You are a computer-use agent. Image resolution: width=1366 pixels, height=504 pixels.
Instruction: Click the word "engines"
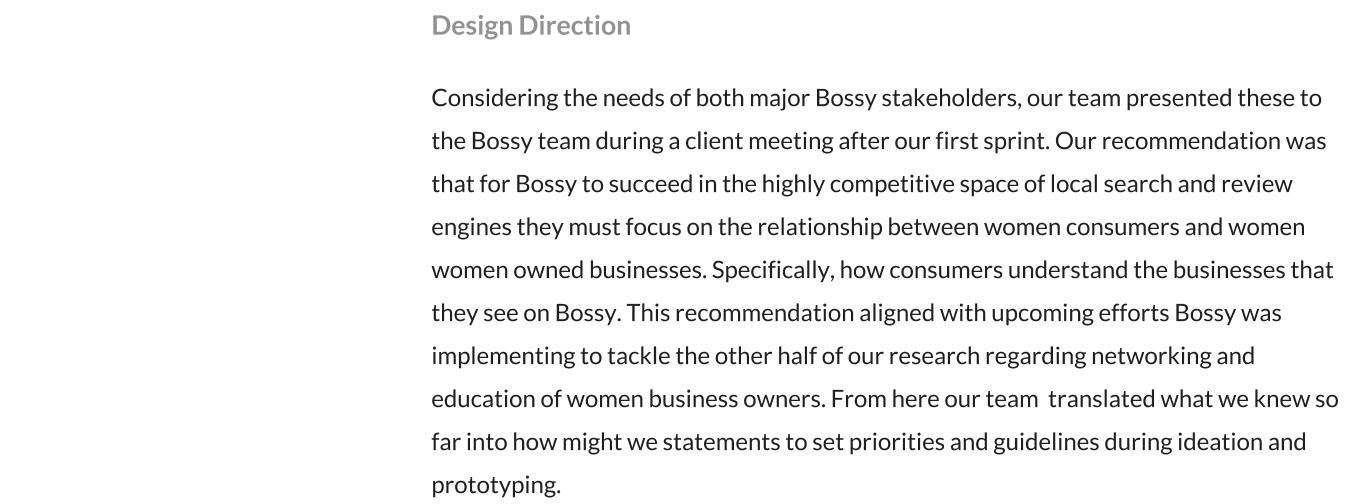(x=471, y=228)
